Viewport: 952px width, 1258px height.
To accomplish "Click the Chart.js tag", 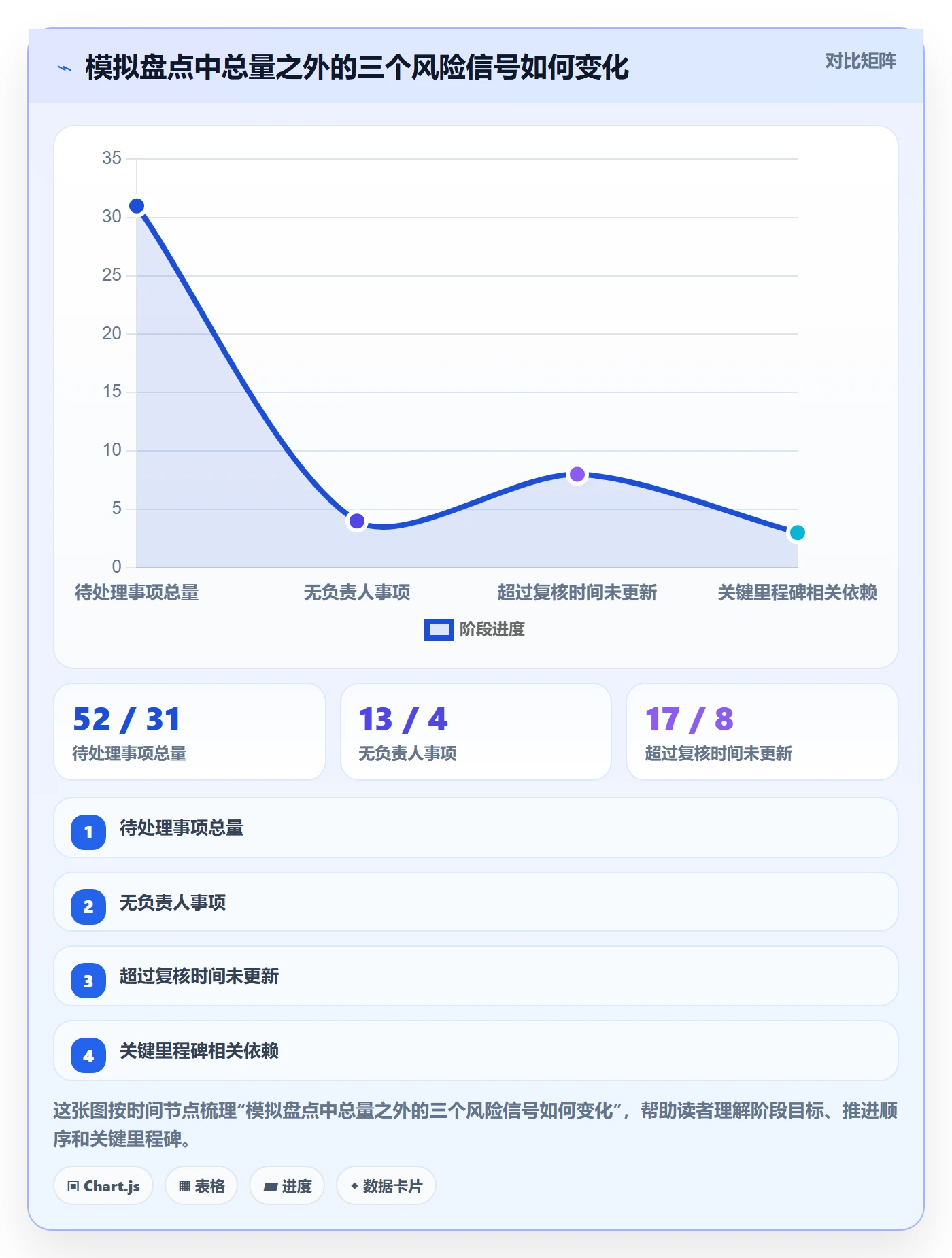I will click(x=103, y=1186).
